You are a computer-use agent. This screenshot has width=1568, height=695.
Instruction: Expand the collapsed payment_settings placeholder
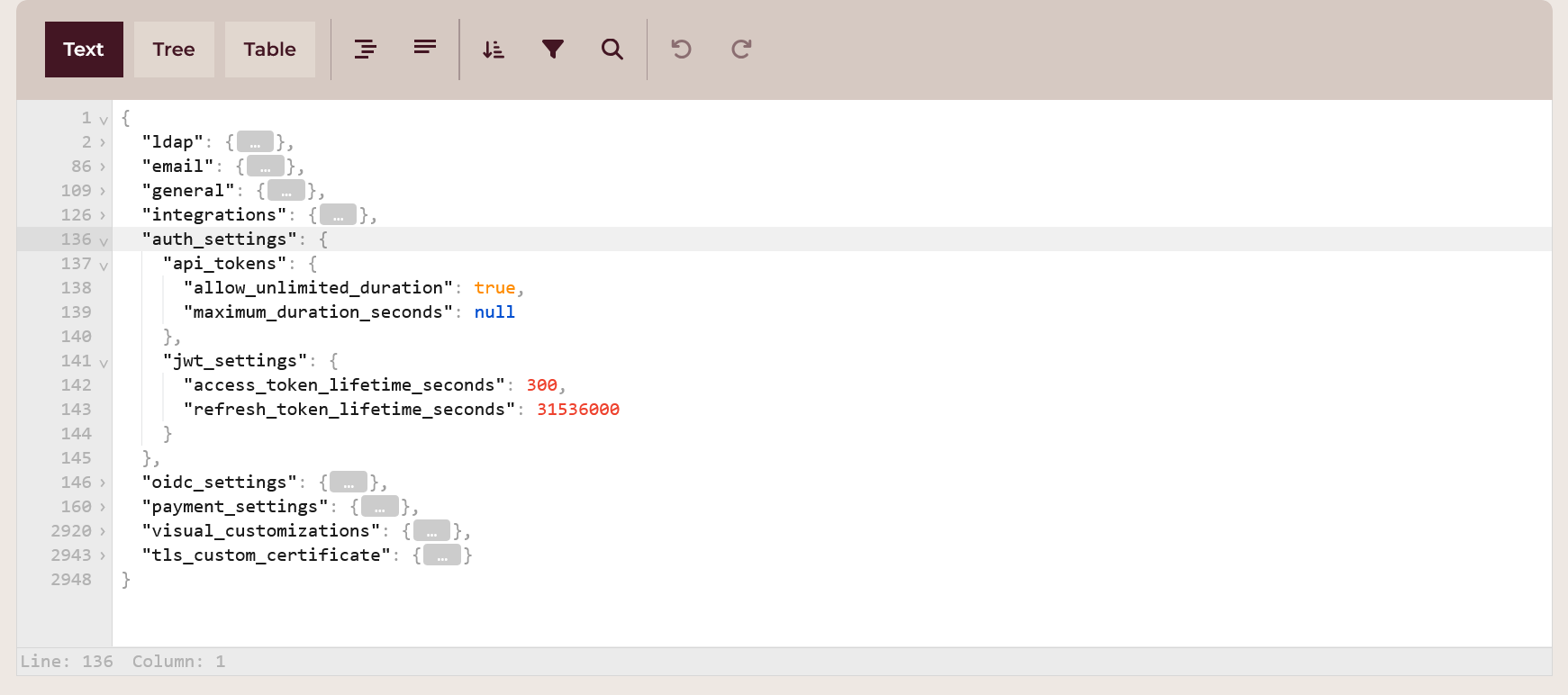[x=380, y=507]
